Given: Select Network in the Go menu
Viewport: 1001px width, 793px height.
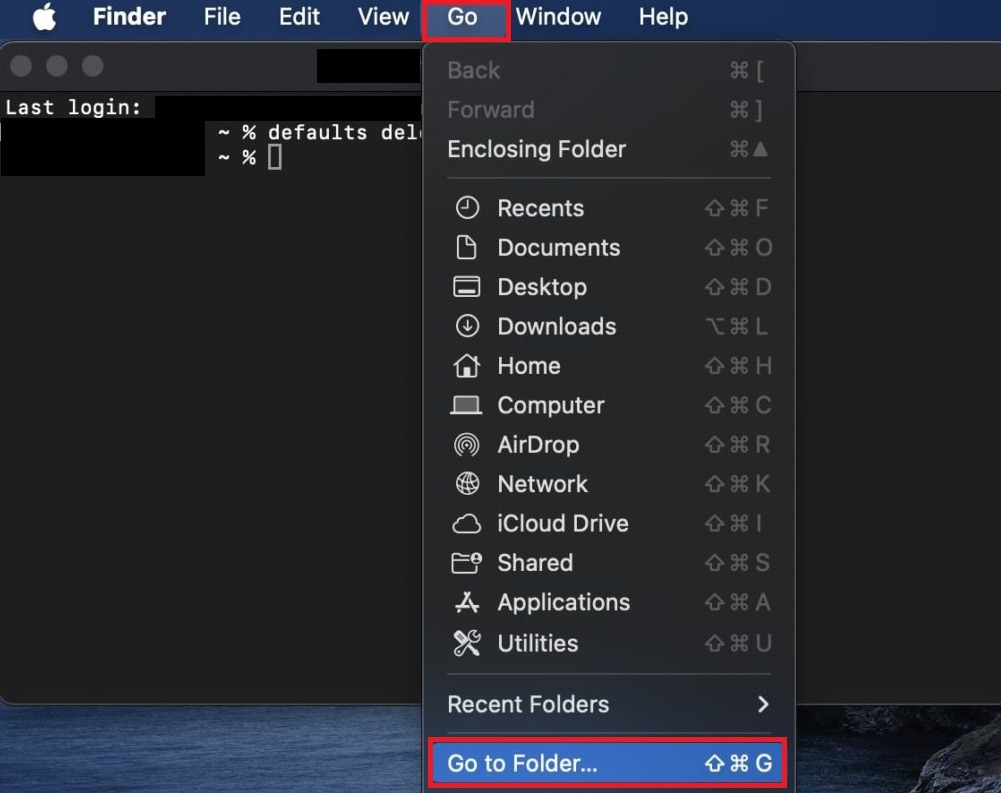Looking at the screenshot, I should (x=608, y=484).
